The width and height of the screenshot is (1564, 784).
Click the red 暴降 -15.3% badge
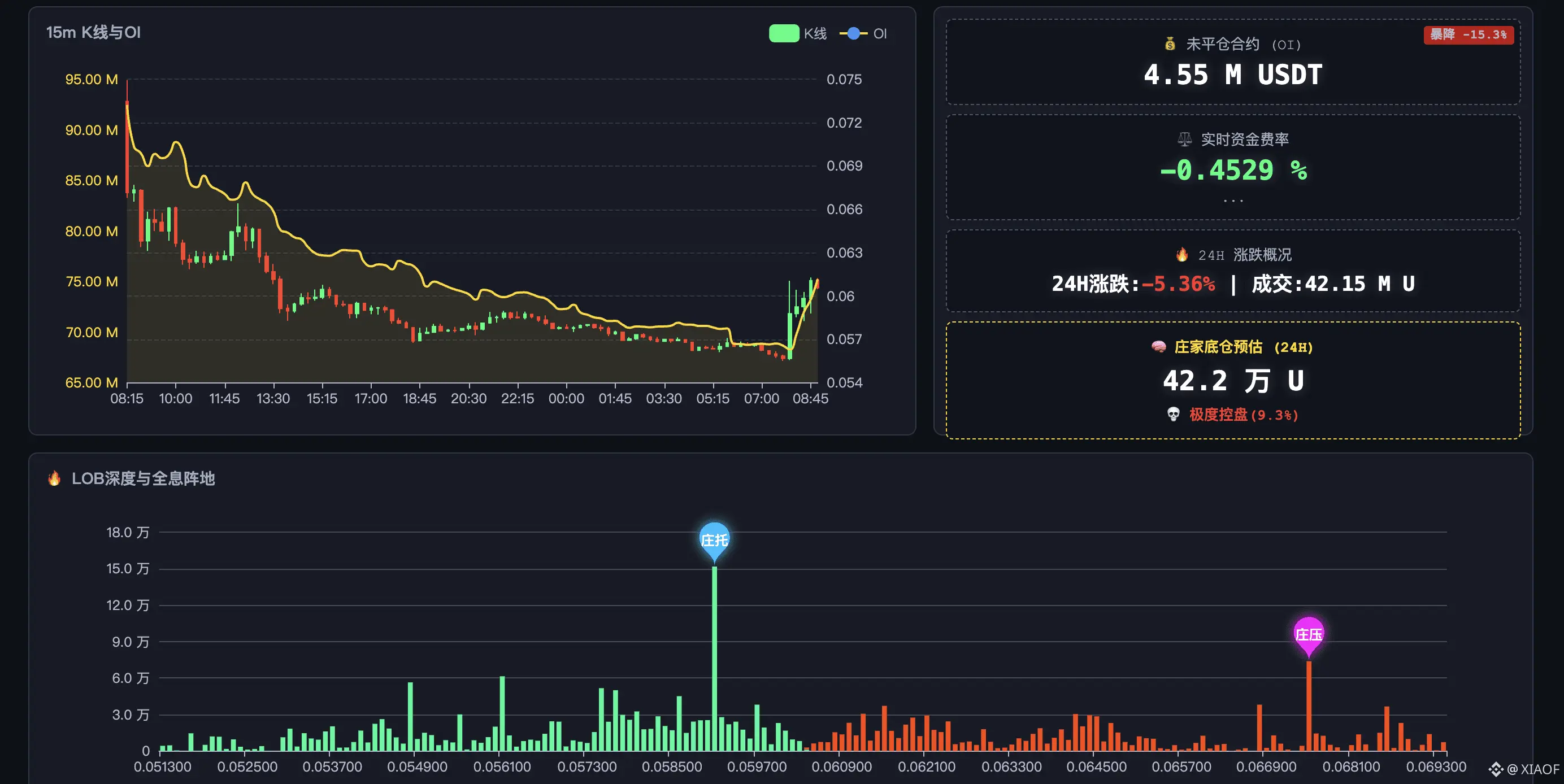click(1468, 34)
